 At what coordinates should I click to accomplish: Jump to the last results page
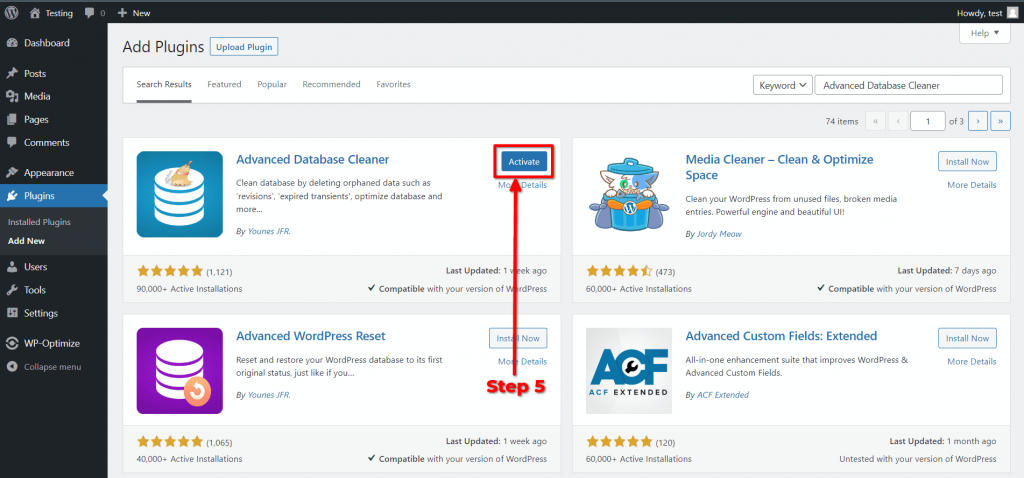[x=1000, y=121]
